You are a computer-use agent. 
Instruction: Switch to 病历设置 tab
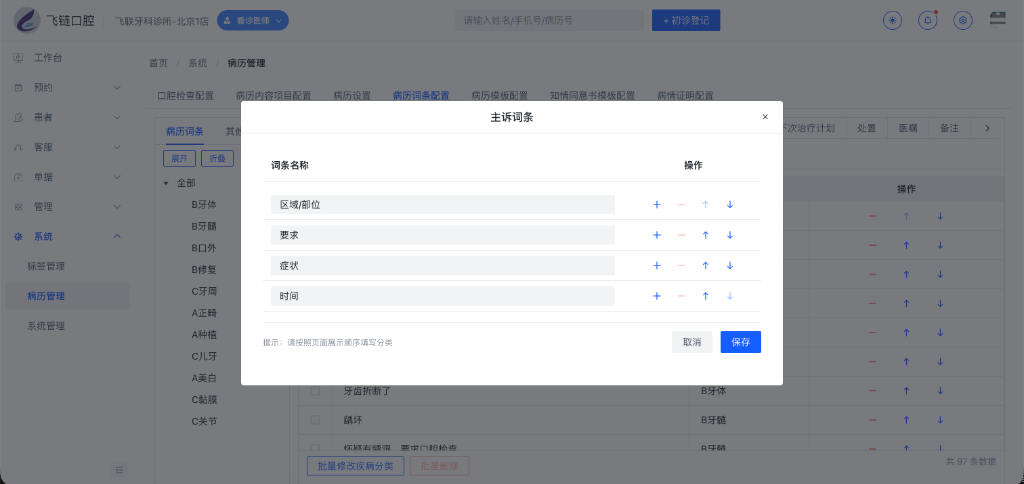(352, 95)
